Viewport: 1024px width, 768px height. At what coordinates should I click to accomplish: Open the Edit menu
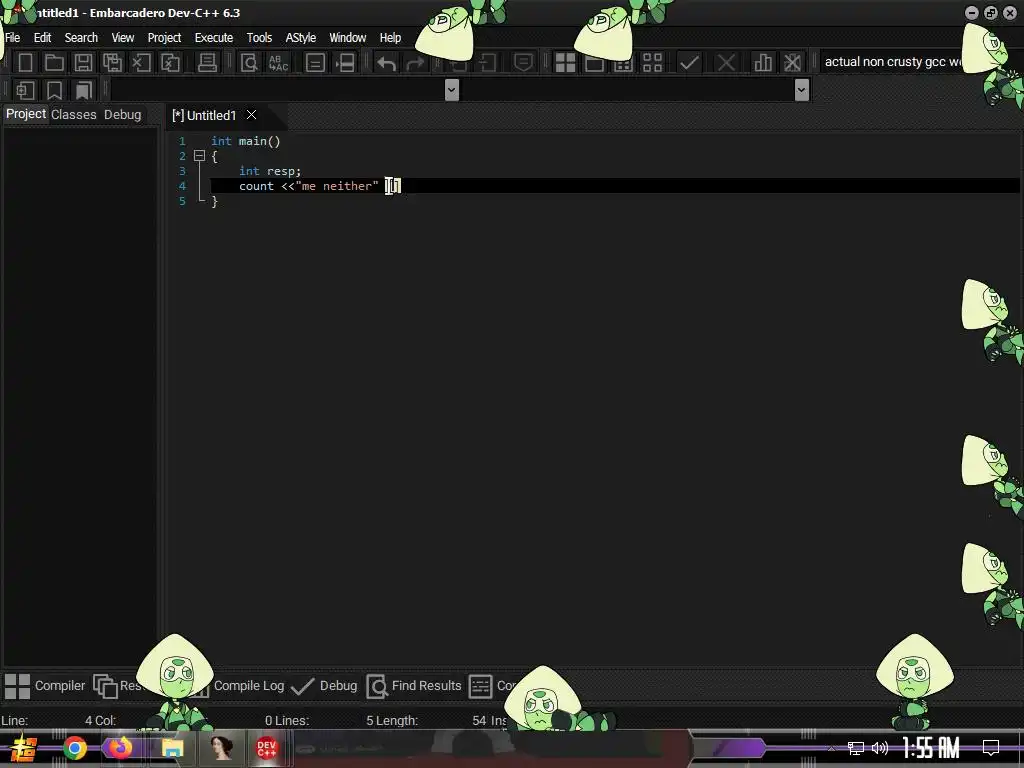[x=42, y=38]
